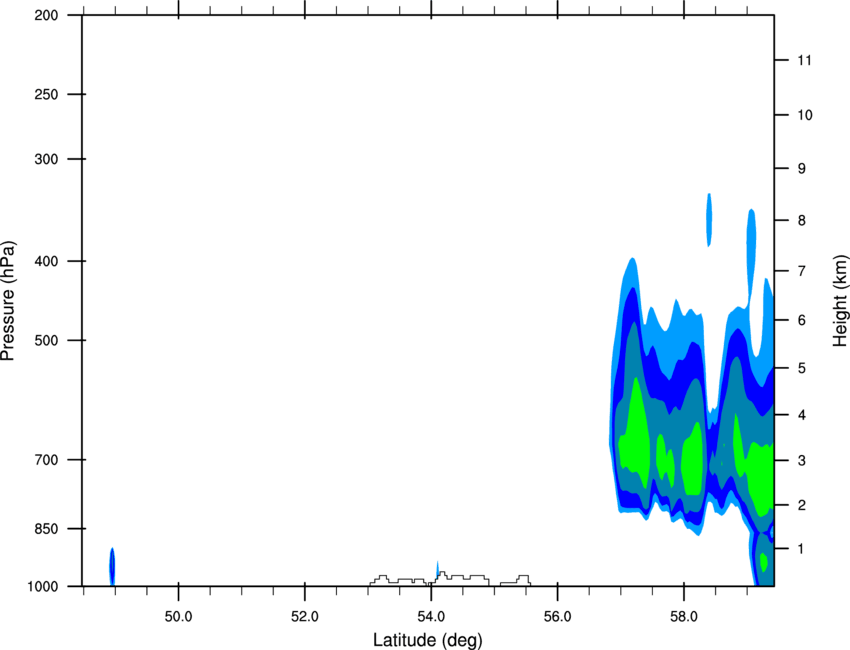Select the 500 pressure tick label
The image size is (850, 650).
coord(46,340)
